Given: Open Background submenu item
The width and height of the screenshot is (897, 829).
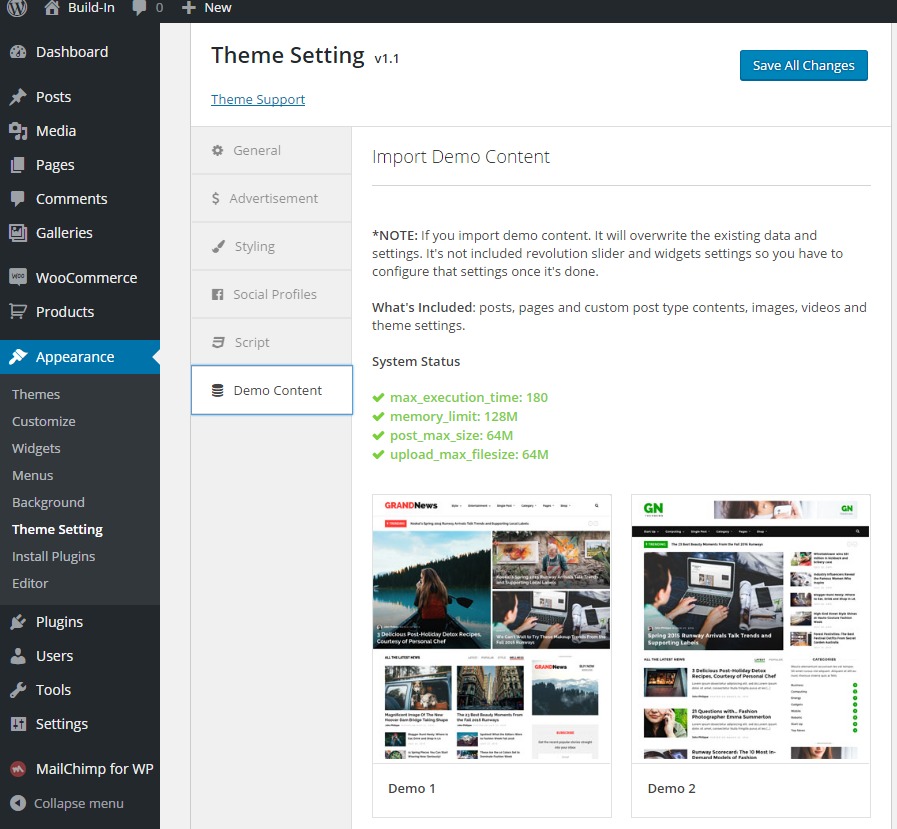Looking at the screenshot, I should pos(49,502).
